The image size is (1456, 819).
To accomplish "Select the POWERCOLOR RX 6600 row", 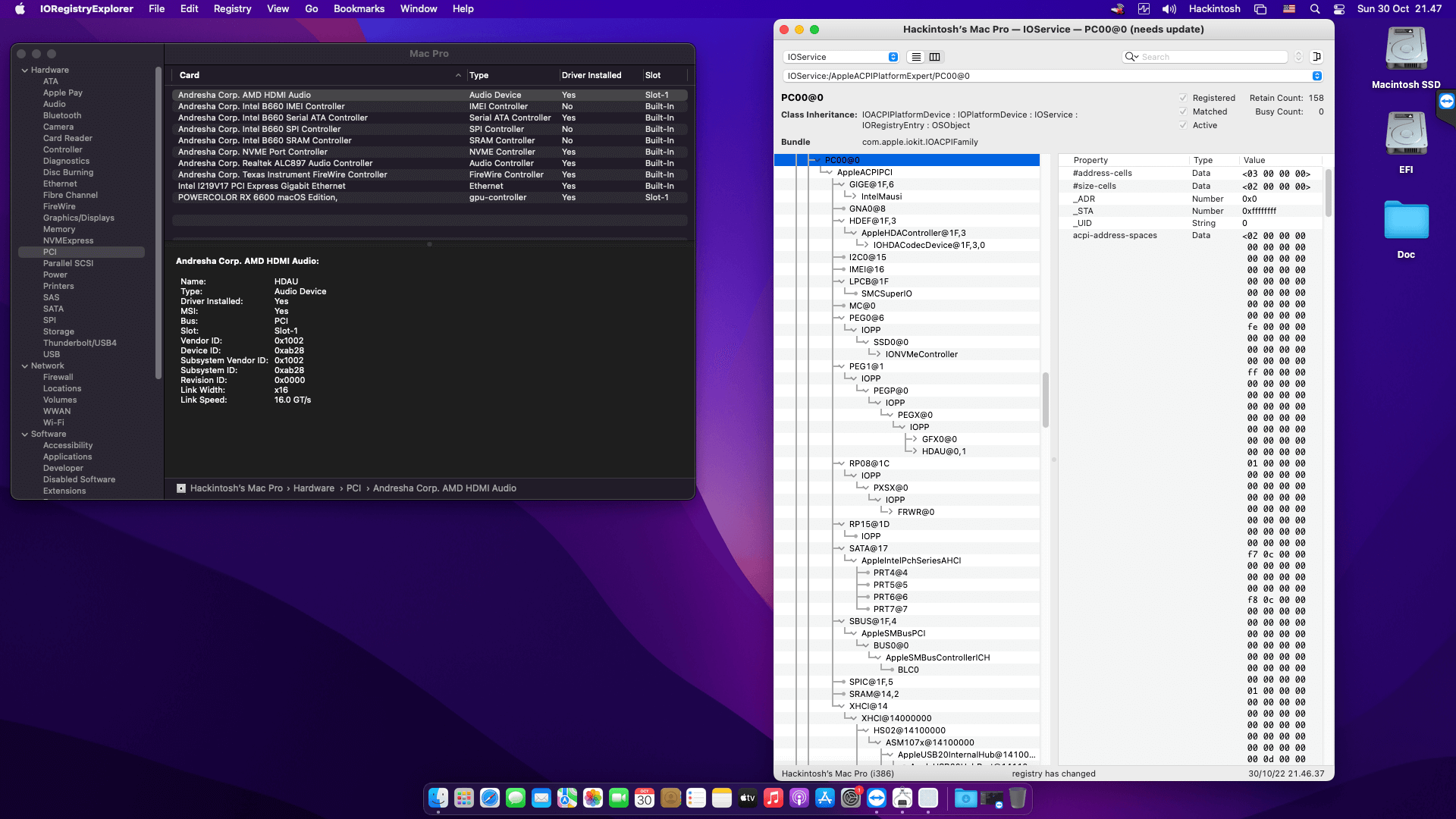I will (x=258, y=197).
